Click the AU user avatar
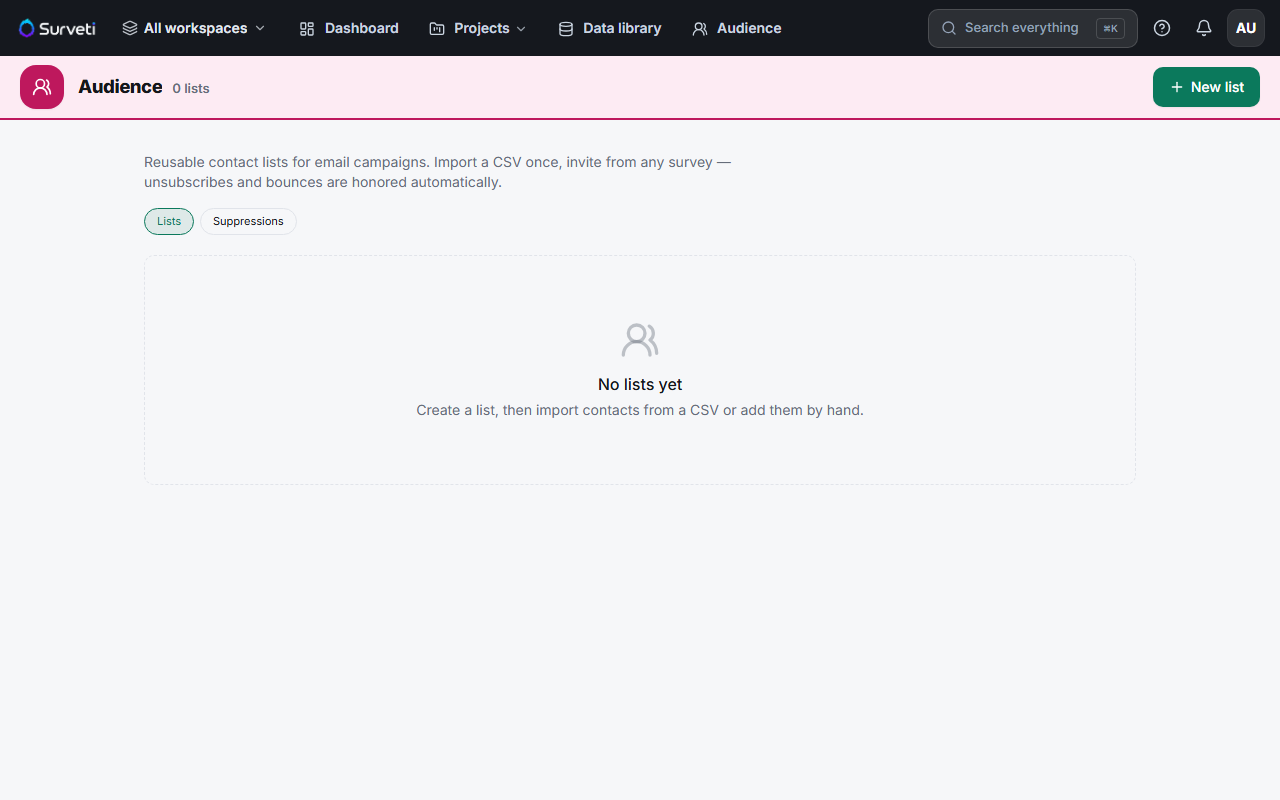 point(1246,28)
